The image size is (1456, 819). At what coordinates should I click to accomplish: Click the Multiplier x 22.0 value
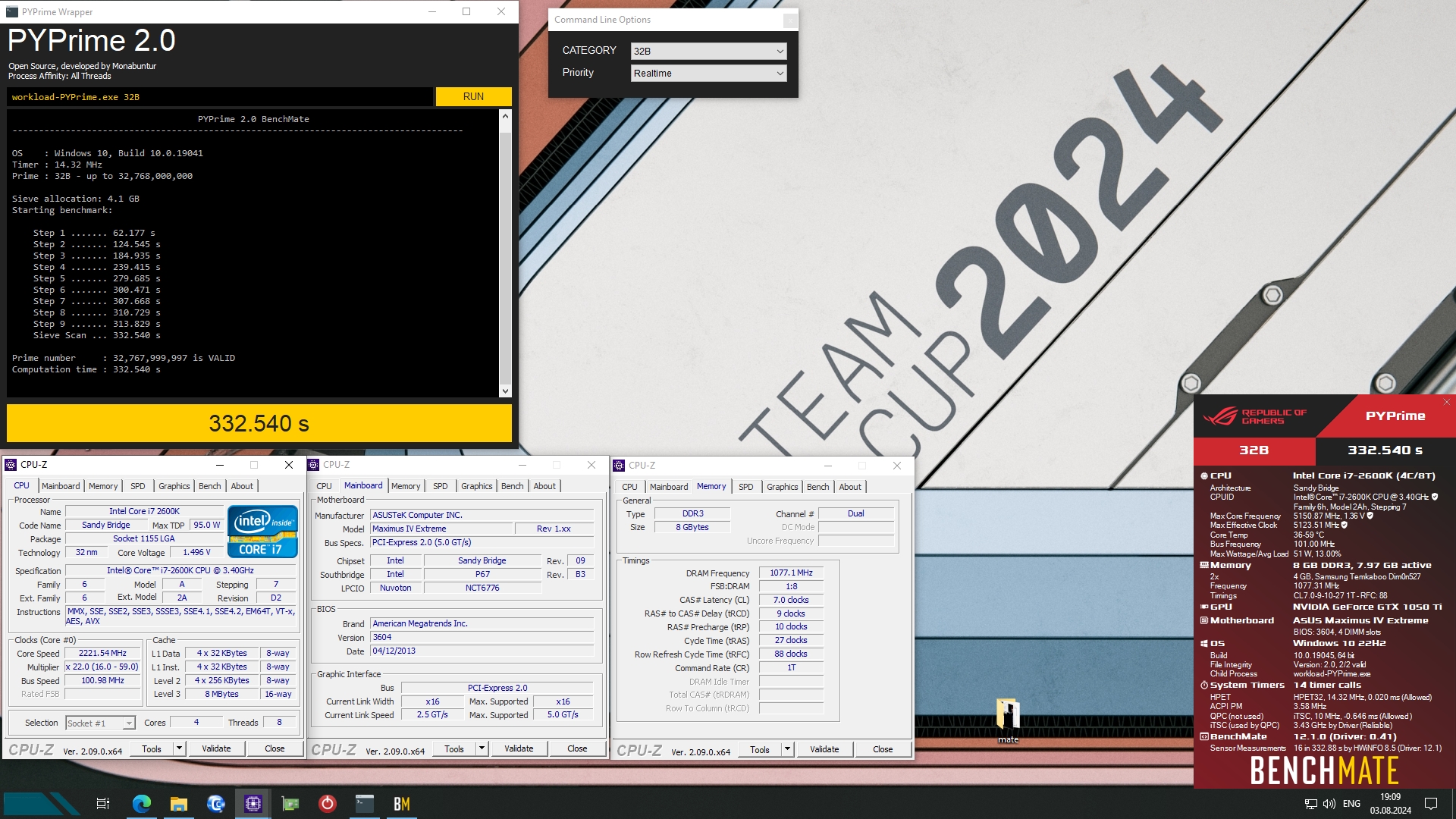click(x=102, y=667)
